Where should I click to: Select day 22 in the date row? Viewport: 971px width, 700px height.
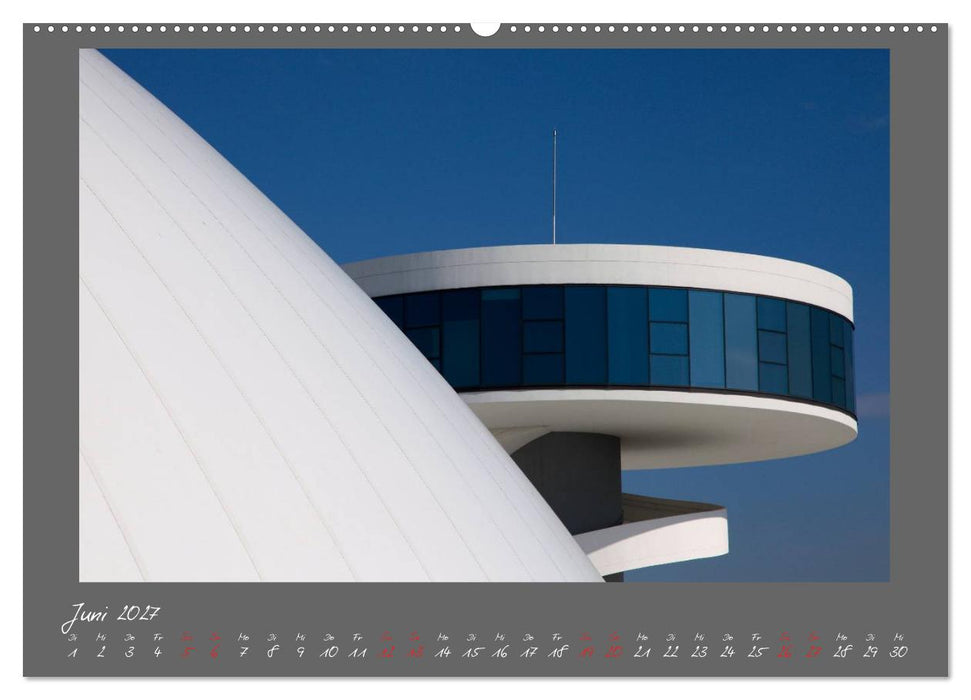671,652
